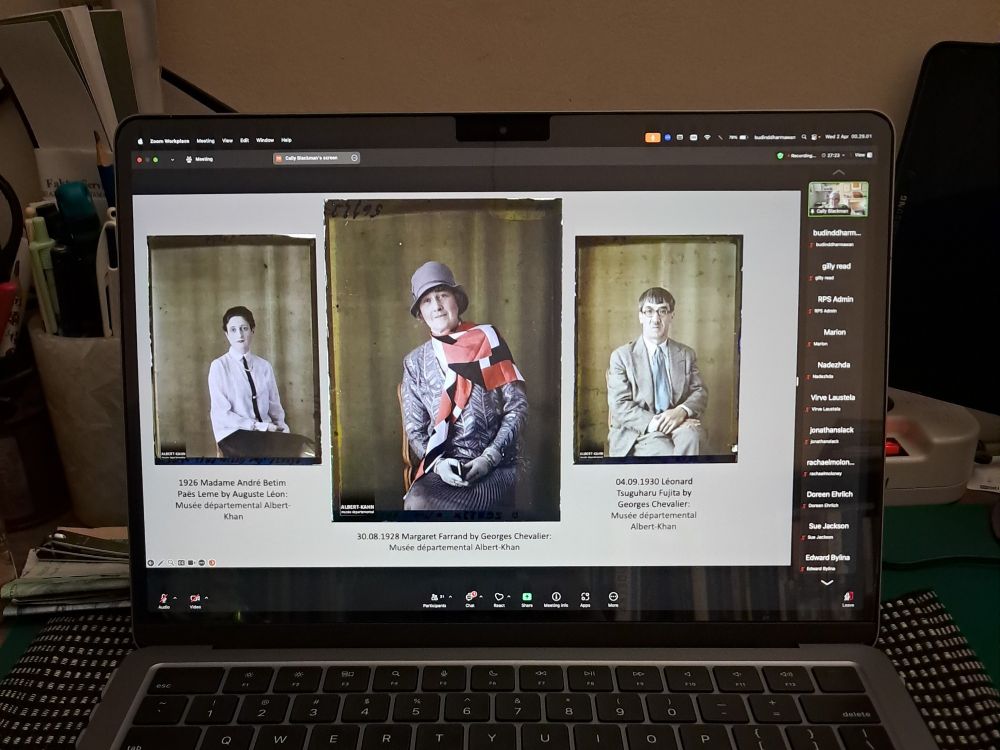
Task: Click the slide's previous arrow control
Action: (x=151, y=563)
